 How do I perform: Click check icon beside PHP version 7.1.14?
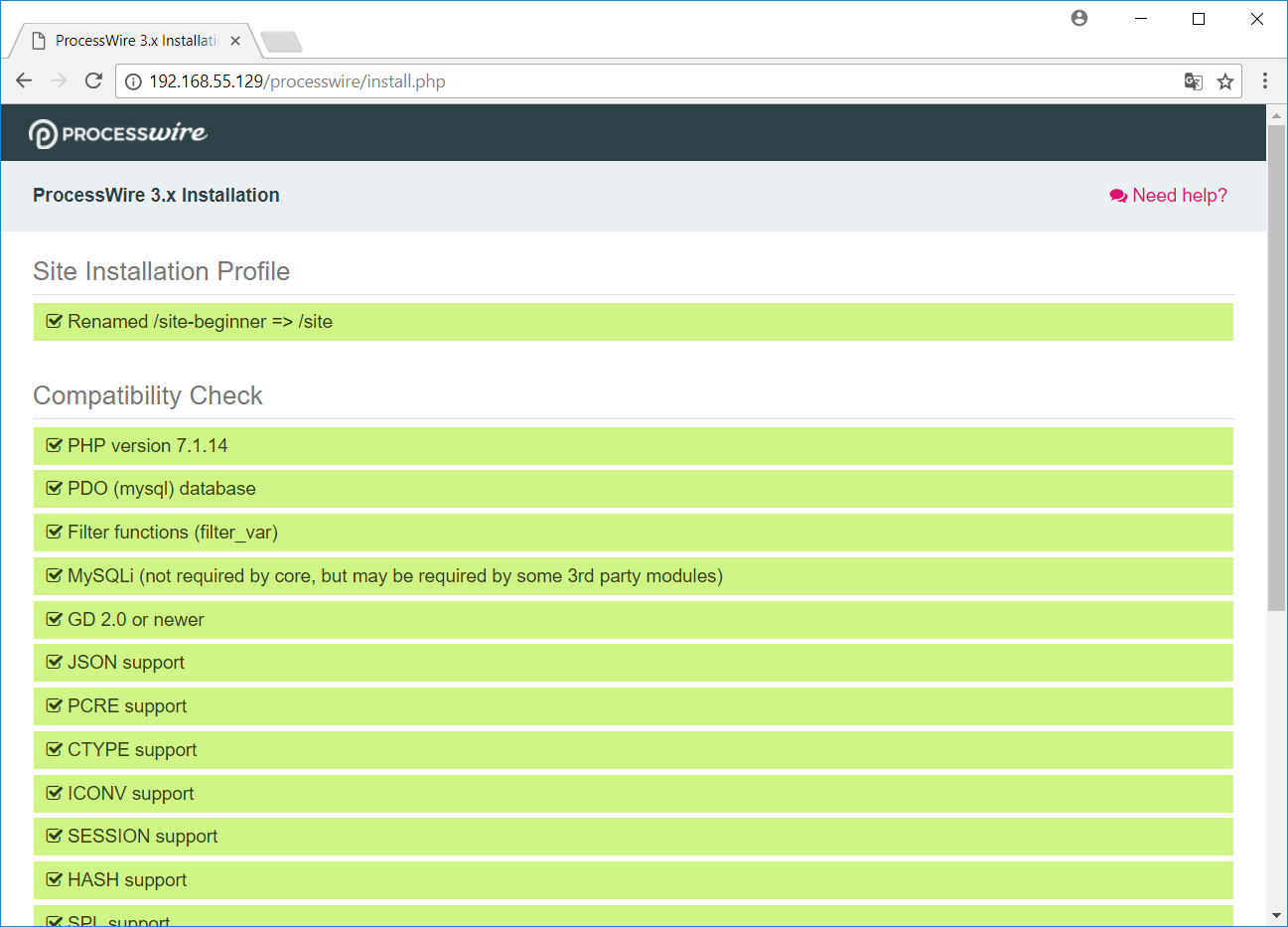[x=55, y=445]
